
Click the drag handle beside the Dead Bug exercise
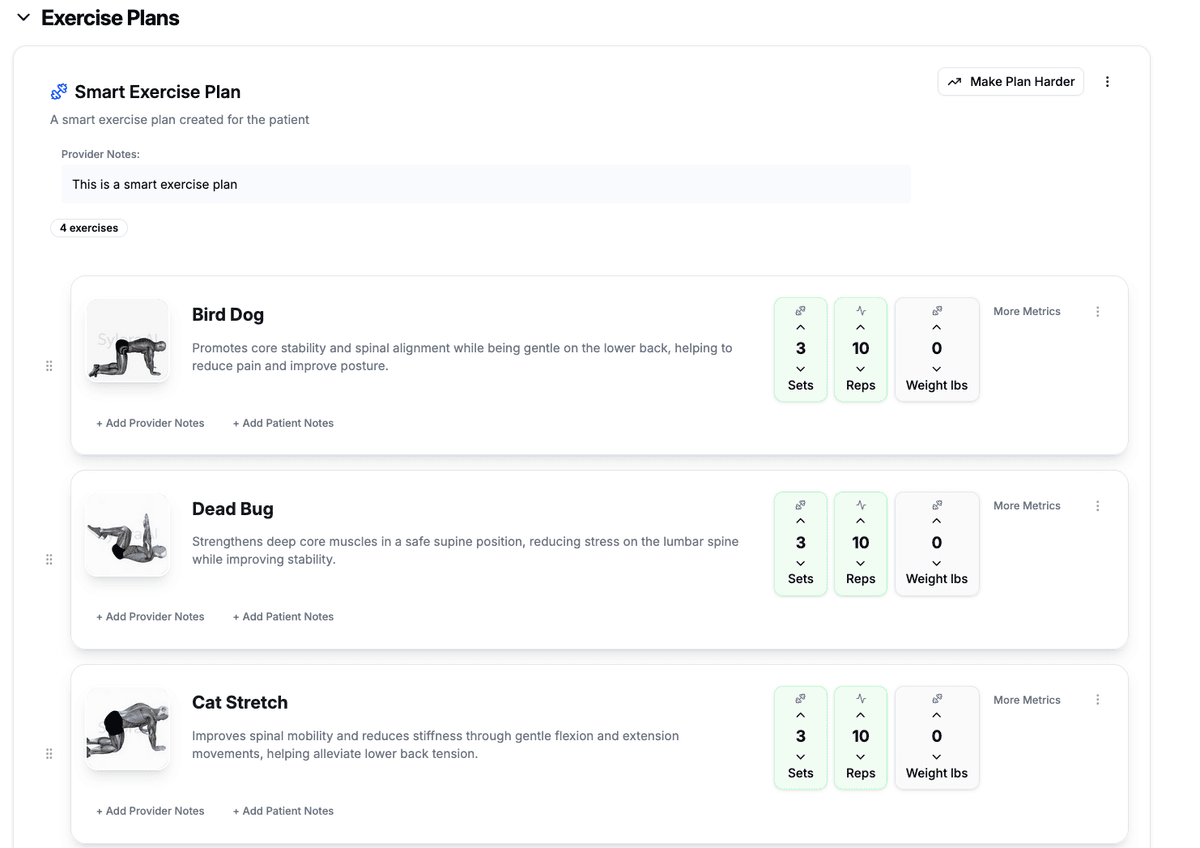(48, 559)
